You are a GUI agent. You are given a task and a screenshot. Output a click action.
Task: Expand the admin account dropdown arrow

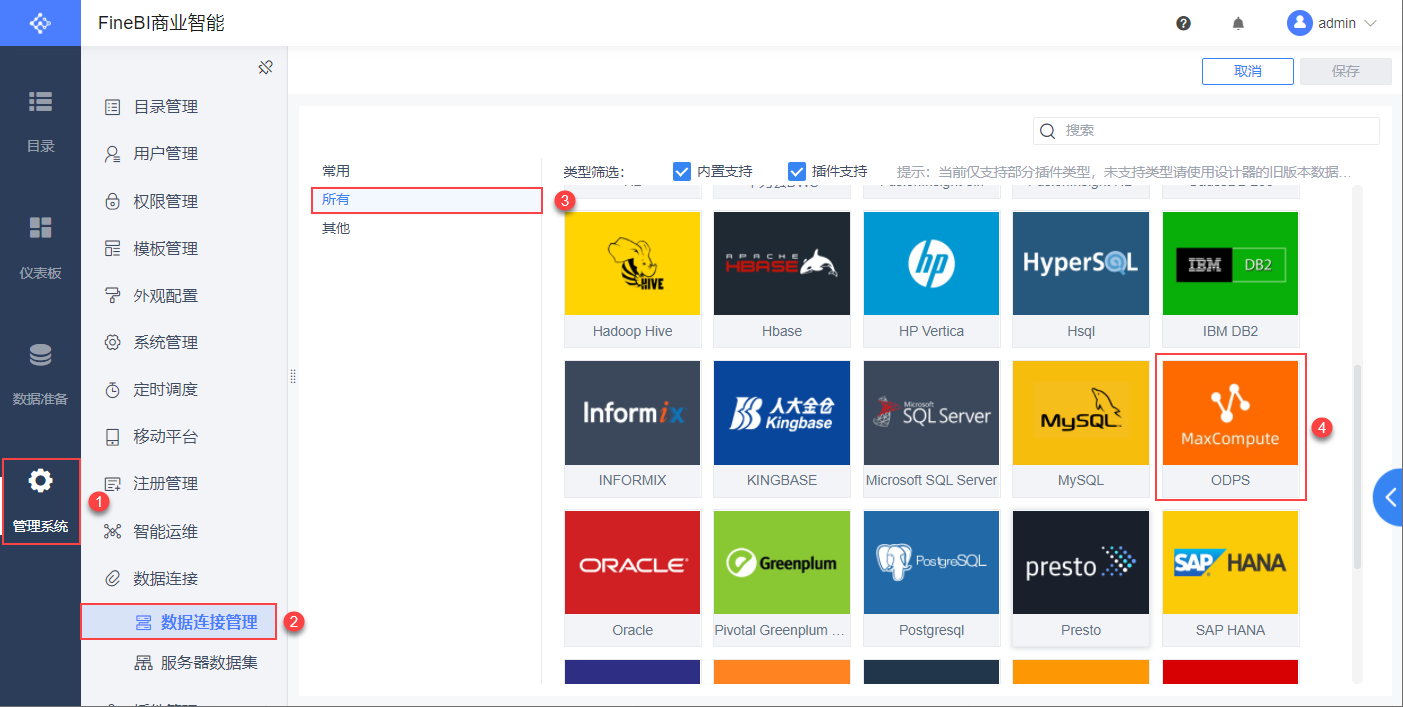click(x=1370, y=23)
